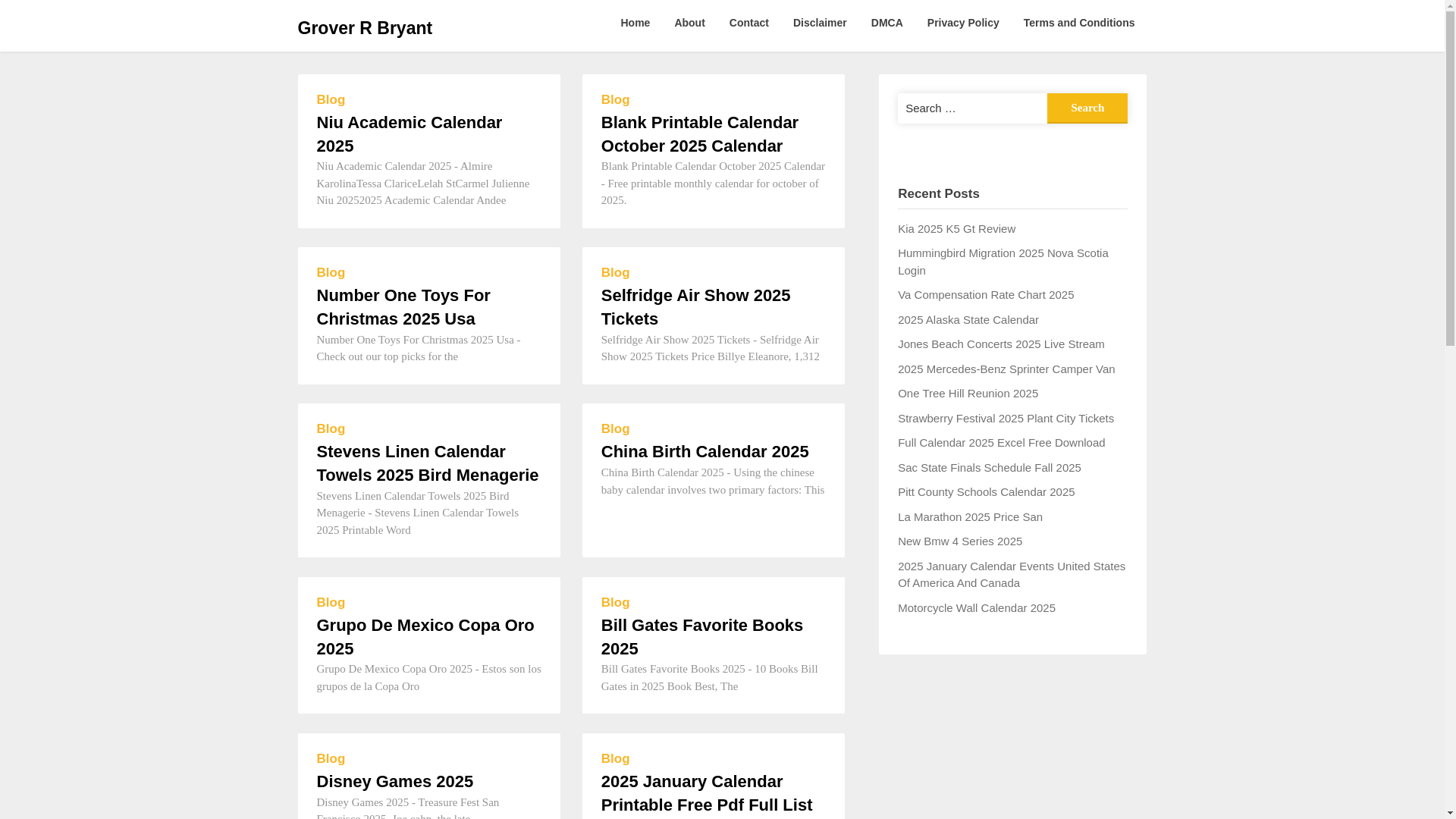Screen dimensions: 1456x819
Task: Open 2025 January Calendar Events United States post
Action: tap(1011, 575)
